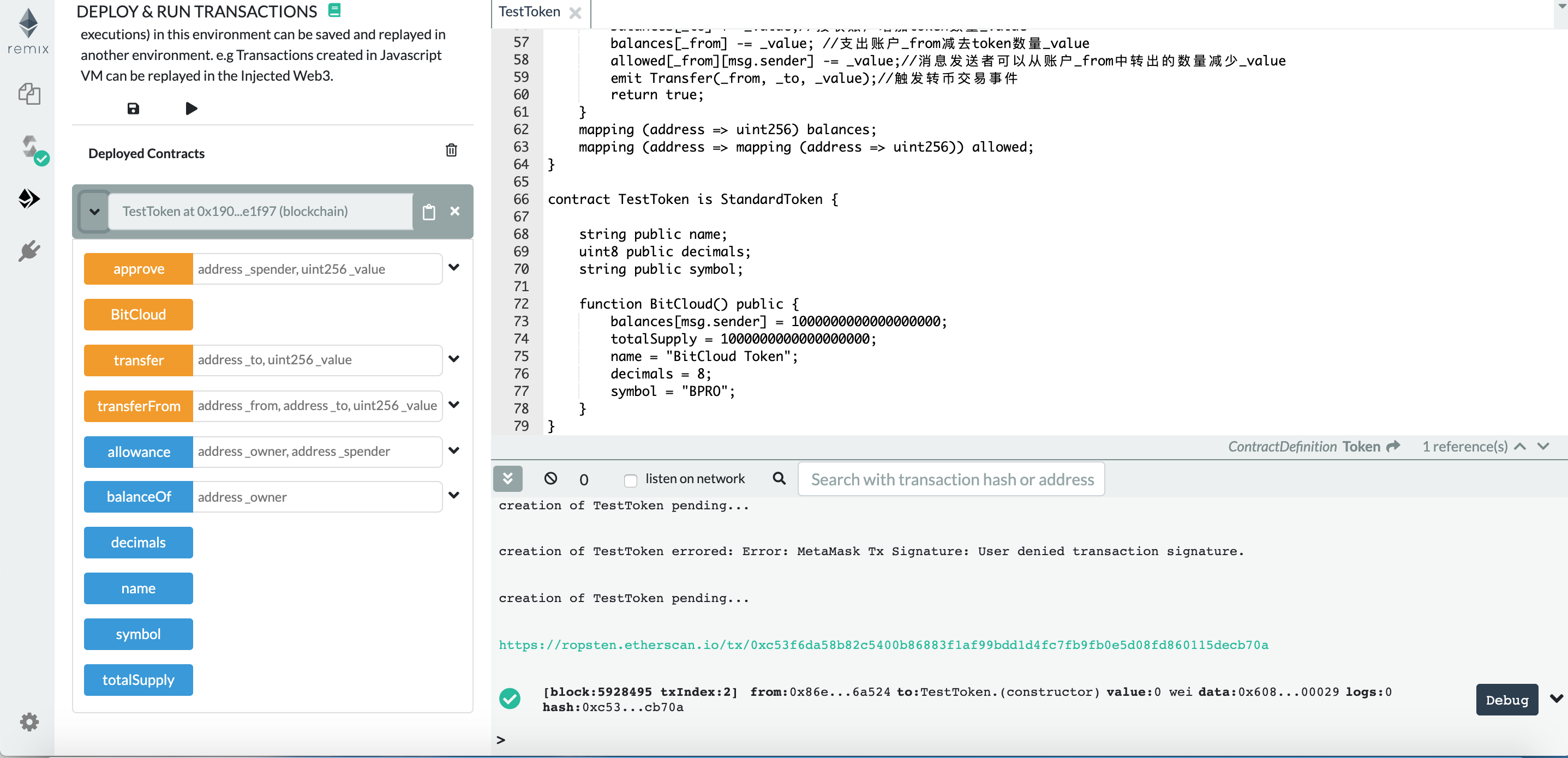Click the run recorded transactions play icon
Screen dimensions: 1568x758
click(x=191, y=109)
